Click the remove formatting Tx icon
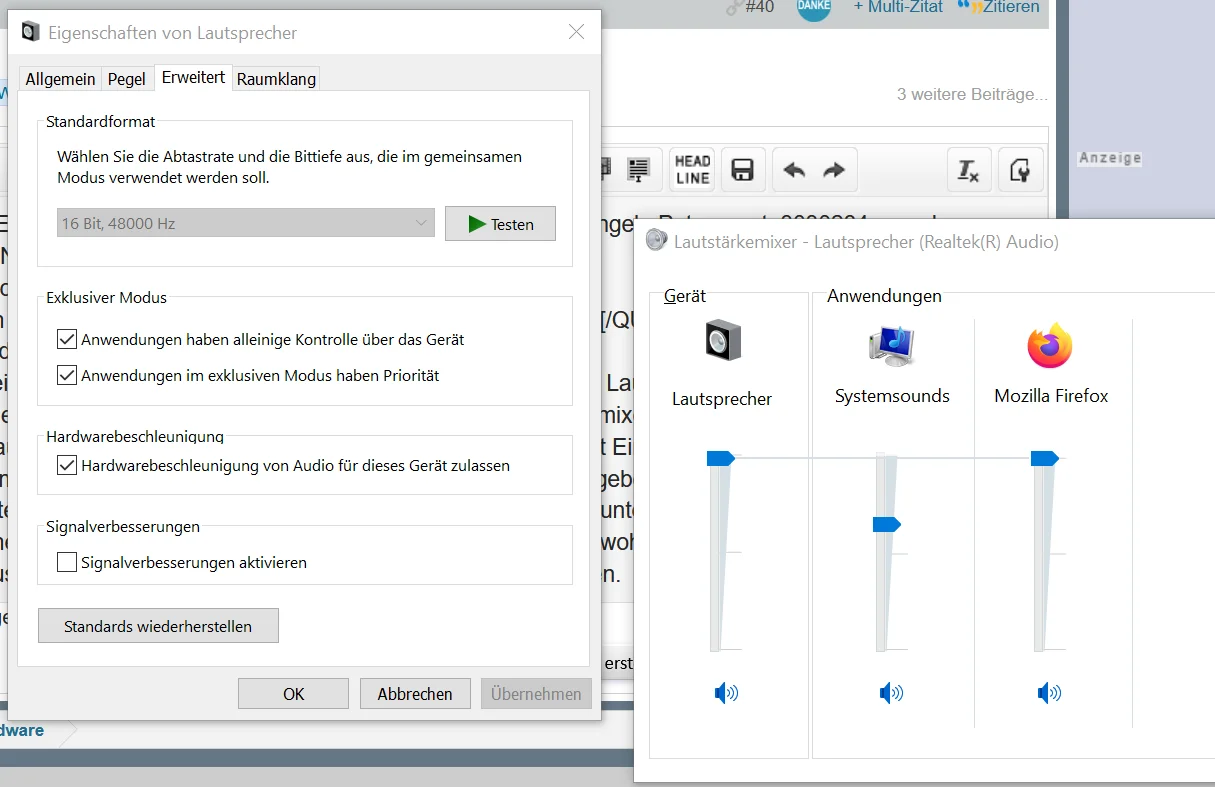Viewport: 1215px width, 787px height. pyautogui.click(x=968, y=169)
